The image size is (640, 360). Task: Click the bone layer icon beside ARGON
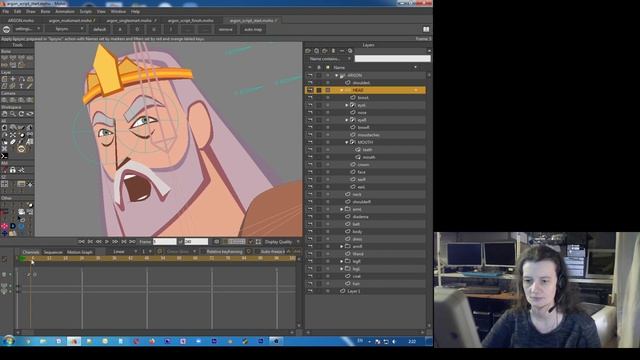click(342, 75)
